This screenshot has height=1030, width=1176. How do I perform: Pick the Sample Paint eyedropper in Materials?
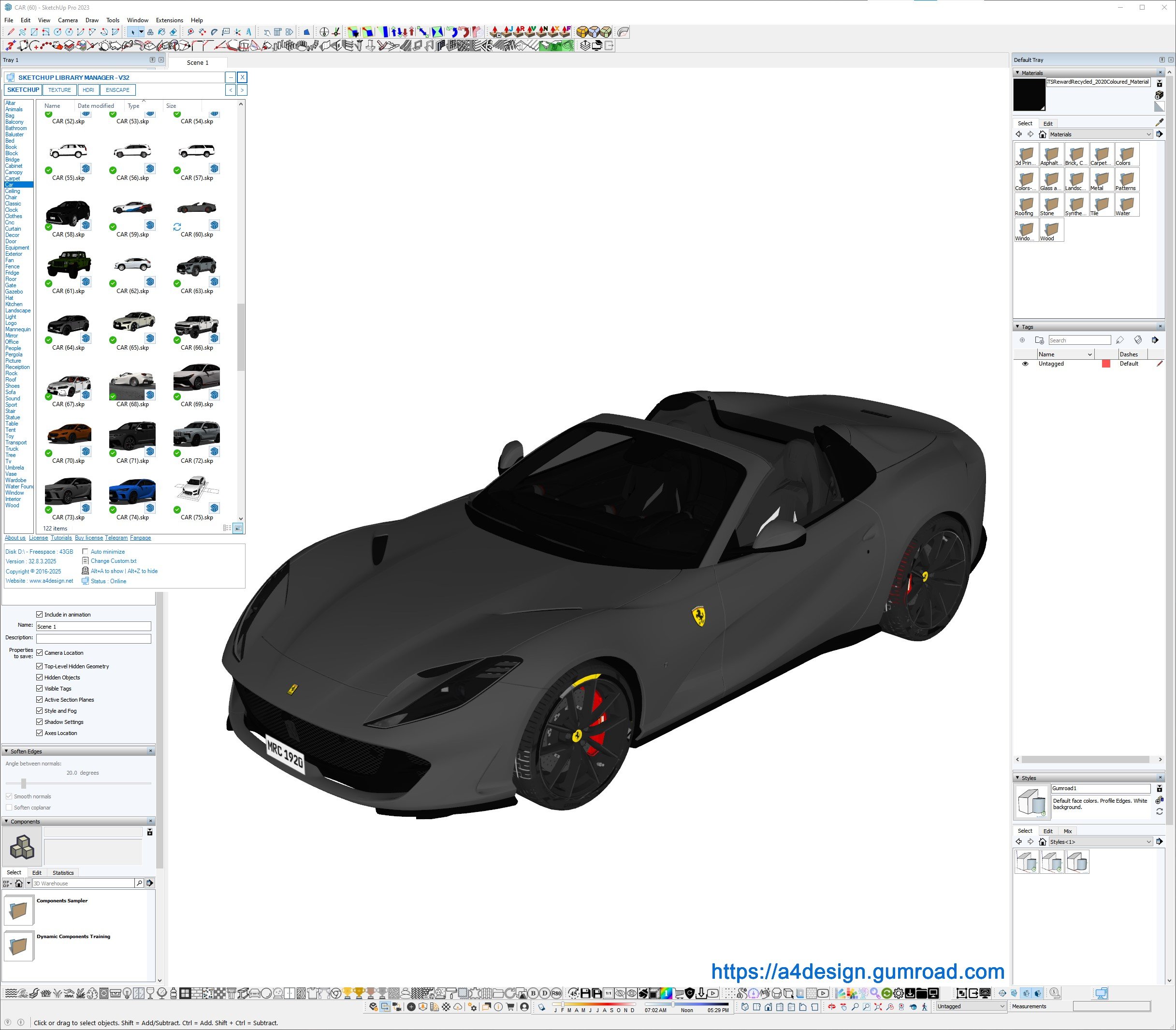coord(1159,122)
